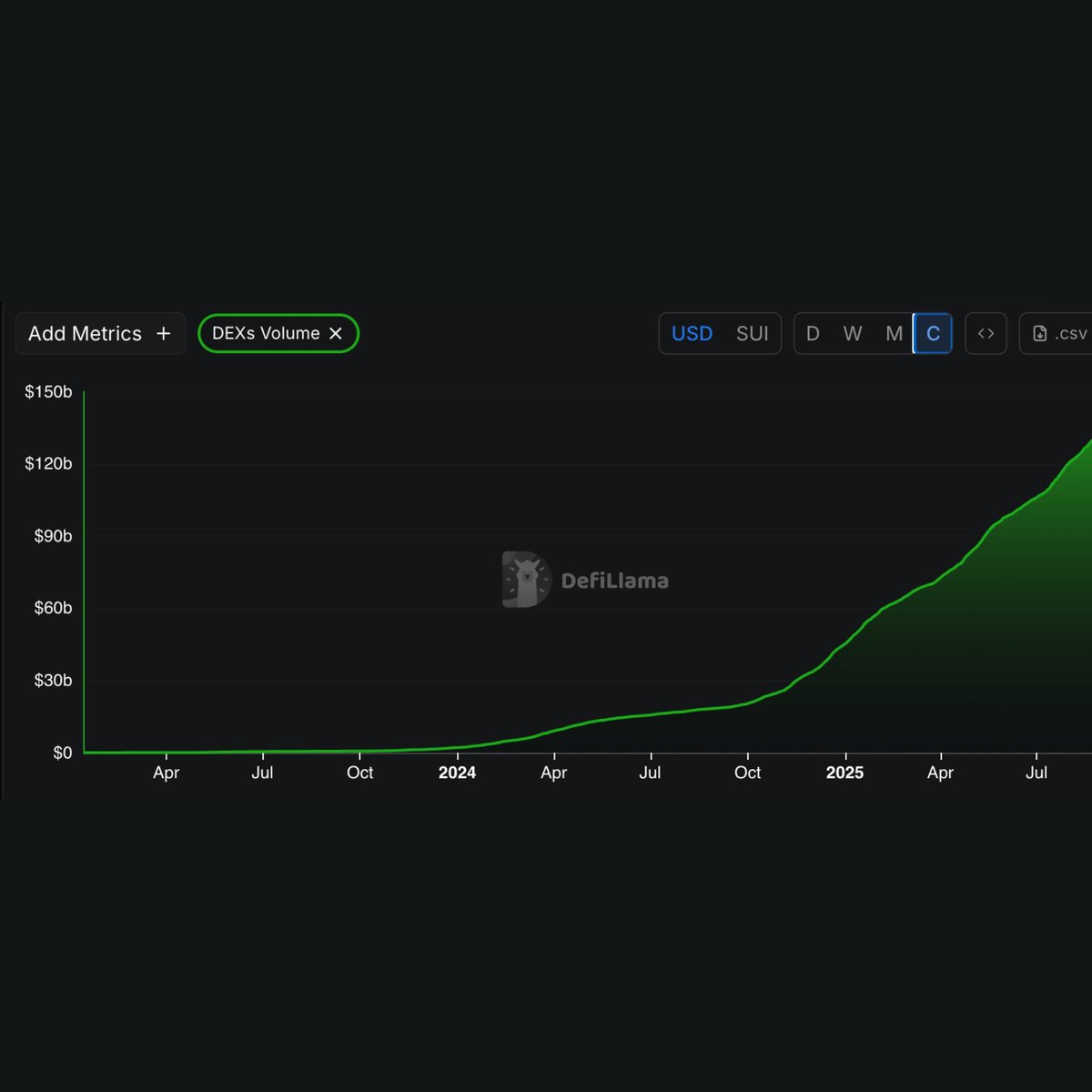Click the Apr label after 2024
Image resolution: width=1092 pixels, height=1092 pixels.
[x=553, y=773]
